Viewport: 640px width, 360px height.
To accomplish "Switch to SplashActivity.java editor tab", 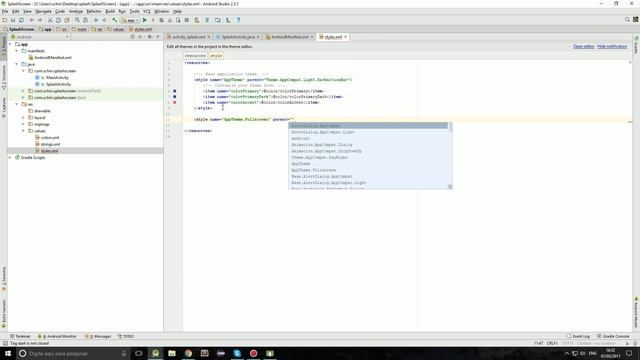I will click(x=238, y=37).
